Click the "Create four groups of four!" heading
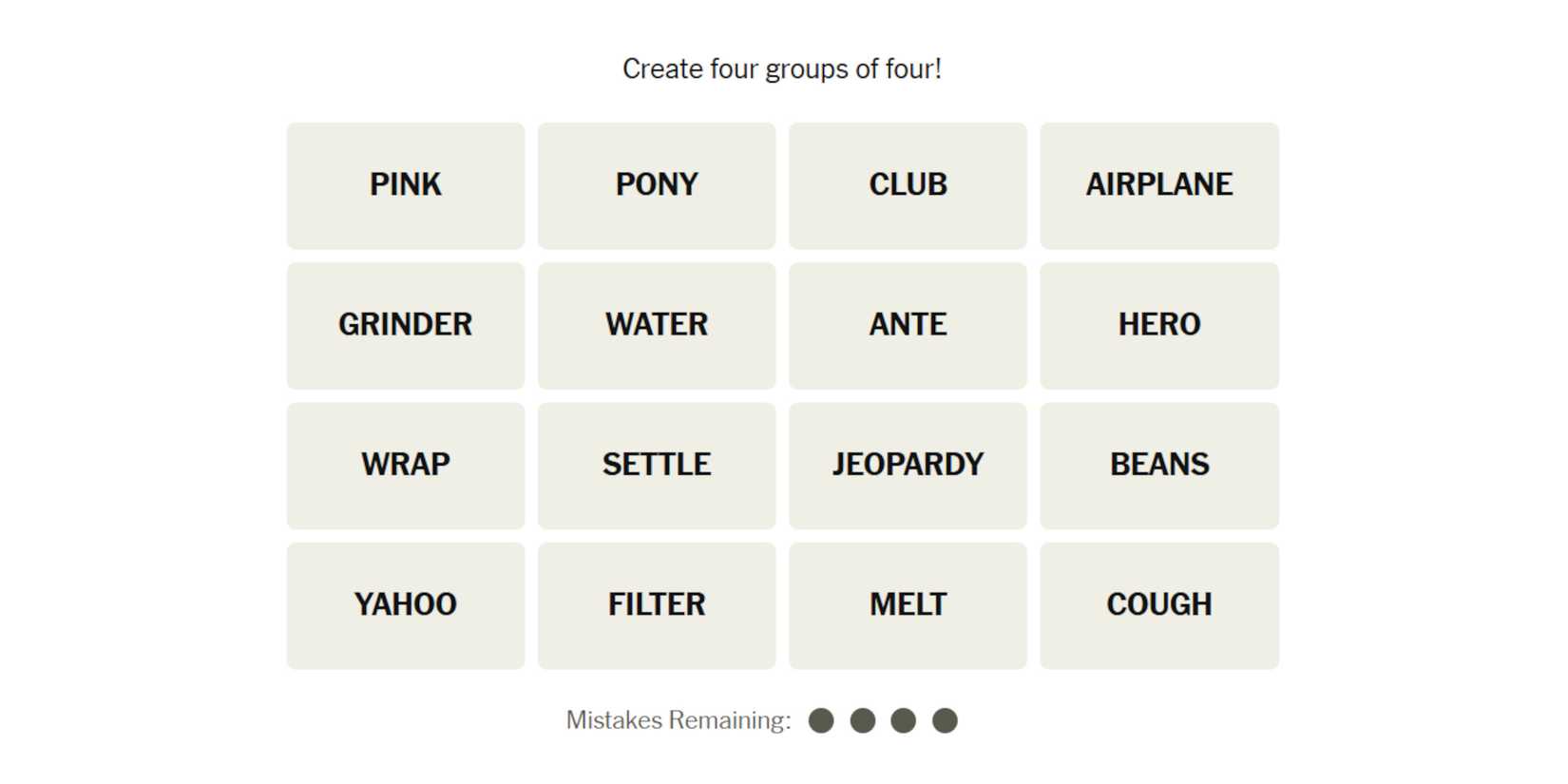This screenshot has width=1568, height=784. [782, 69]
